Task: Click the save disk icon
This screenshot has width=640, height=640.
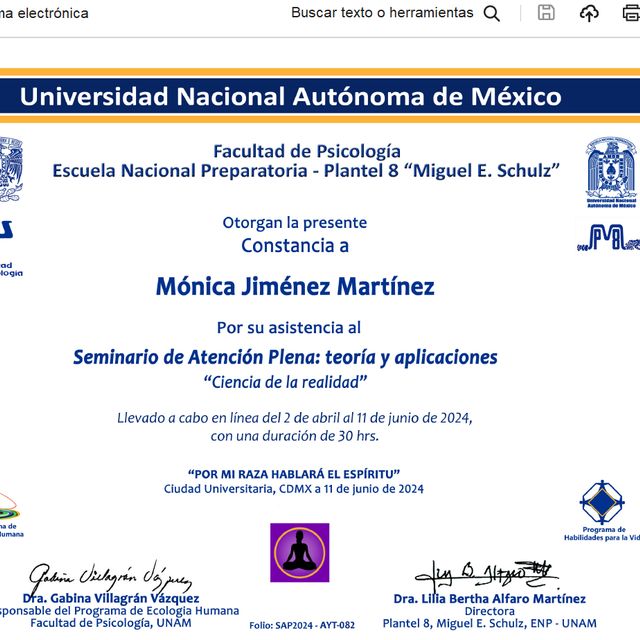Action: pyautogui.click(x=546, y=13)
